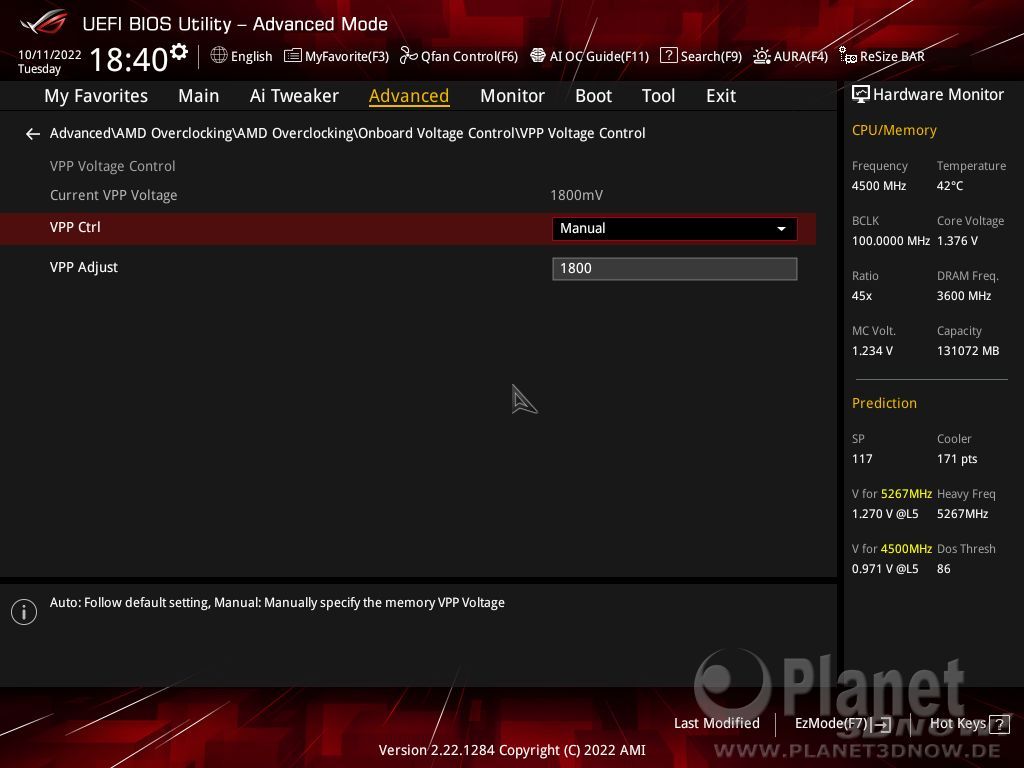Image resolution: width=1024 pixels, height=768 pixels.
Task: Click the Hardware Monitor screen icon
Action: point(861,95)
